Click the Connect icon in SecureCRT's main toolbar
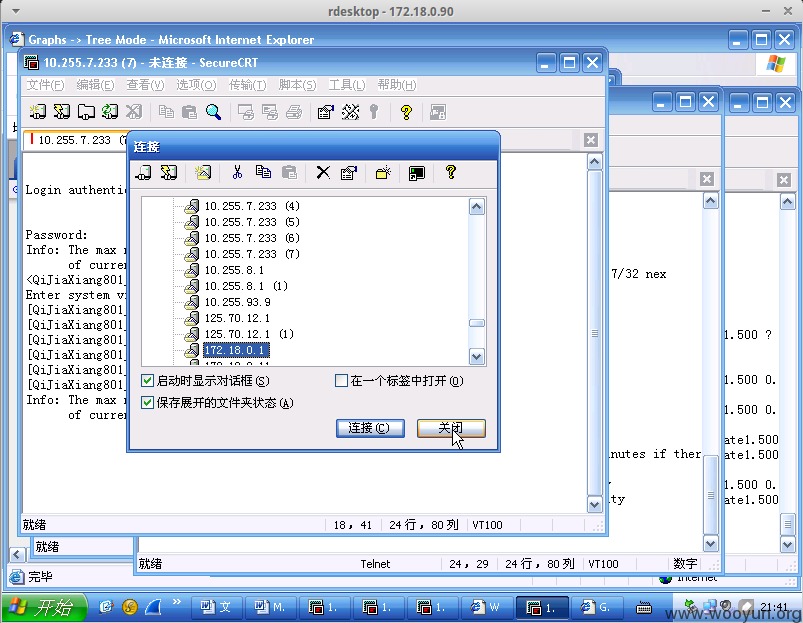Viewport: 803px width, 623px height. [37, 112]
